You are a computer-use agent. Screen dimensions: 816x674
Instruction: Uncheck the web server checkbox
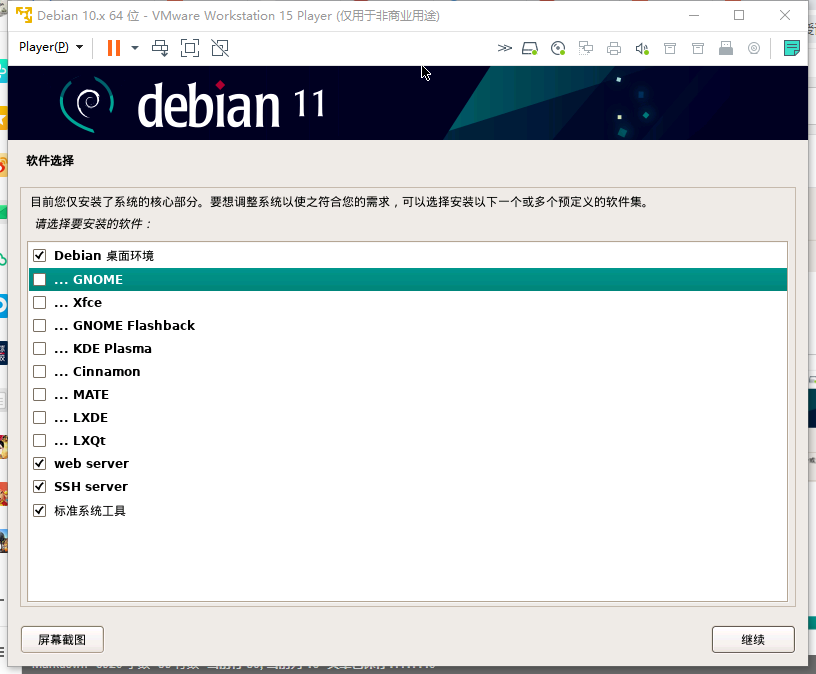(x=40, y=463)
